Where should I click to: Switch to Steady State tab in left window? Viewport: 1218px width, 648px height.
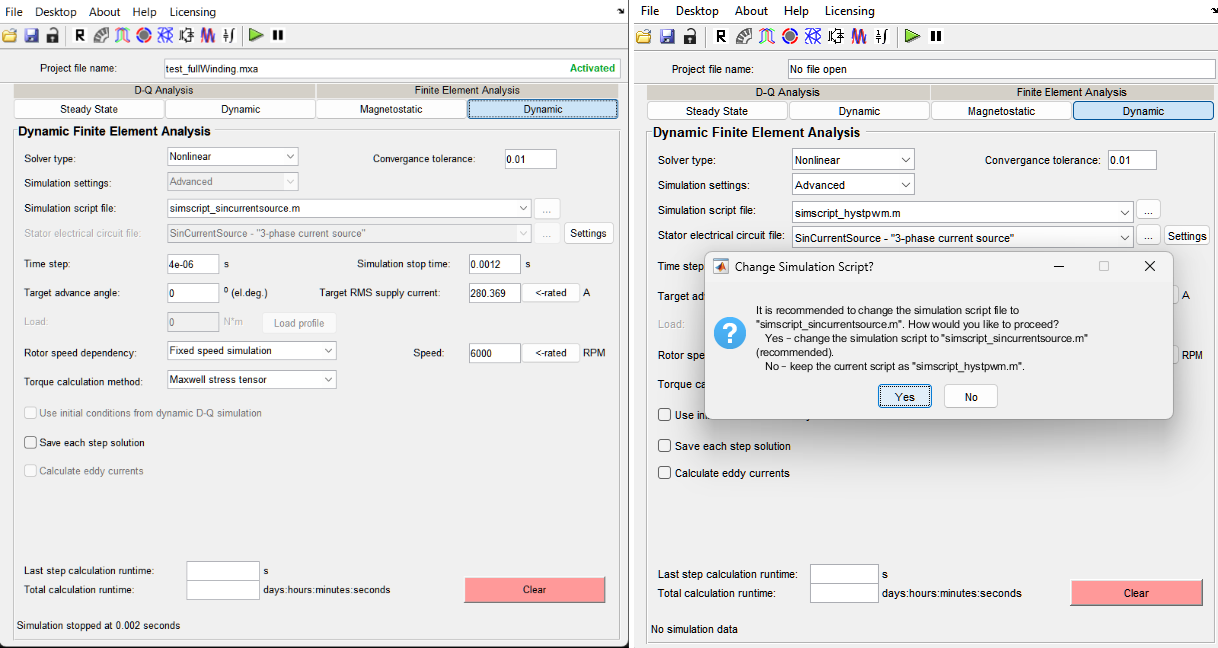(89, 109)
